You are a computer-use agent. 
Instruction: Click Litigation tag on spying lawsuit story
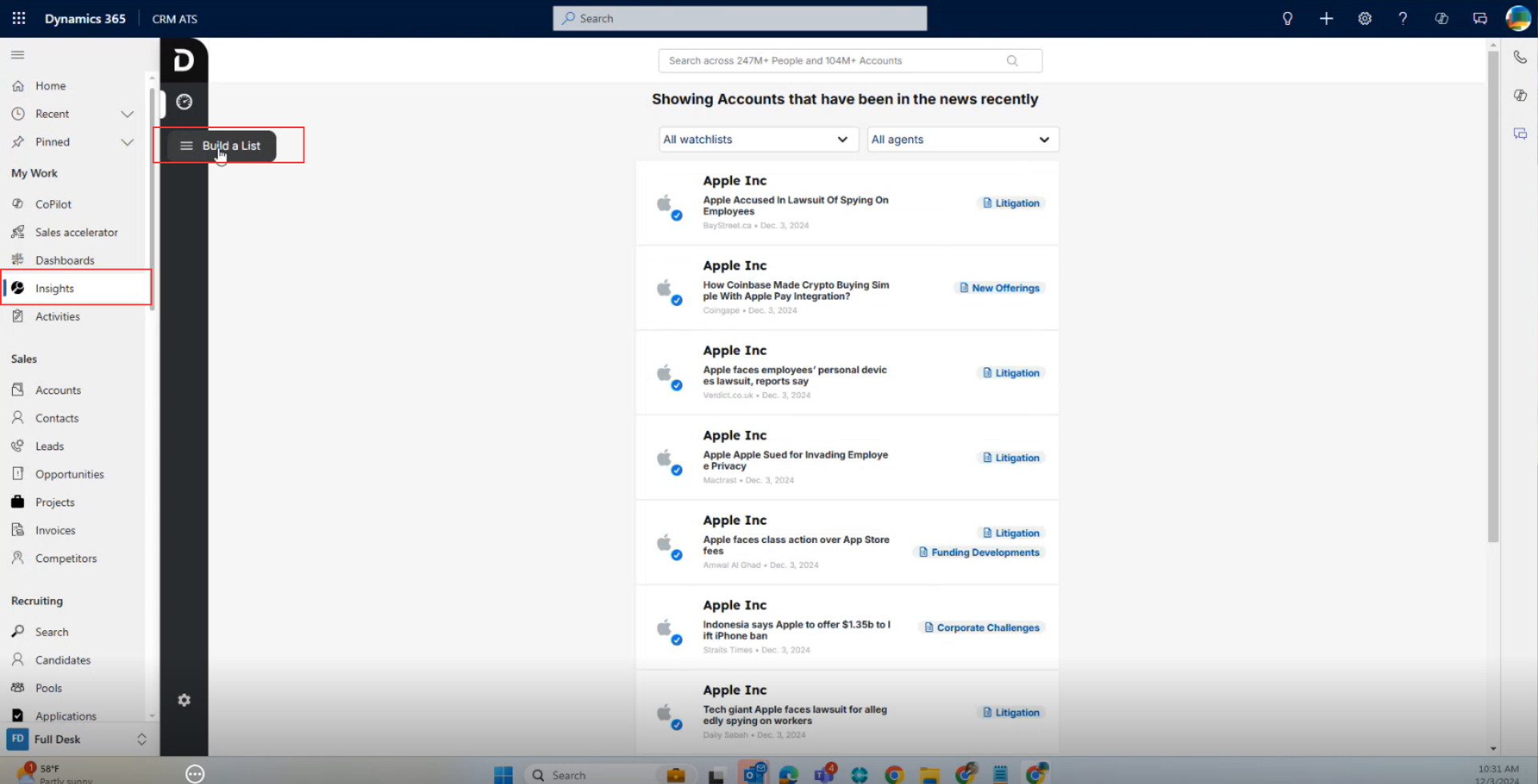[1011, 203]
